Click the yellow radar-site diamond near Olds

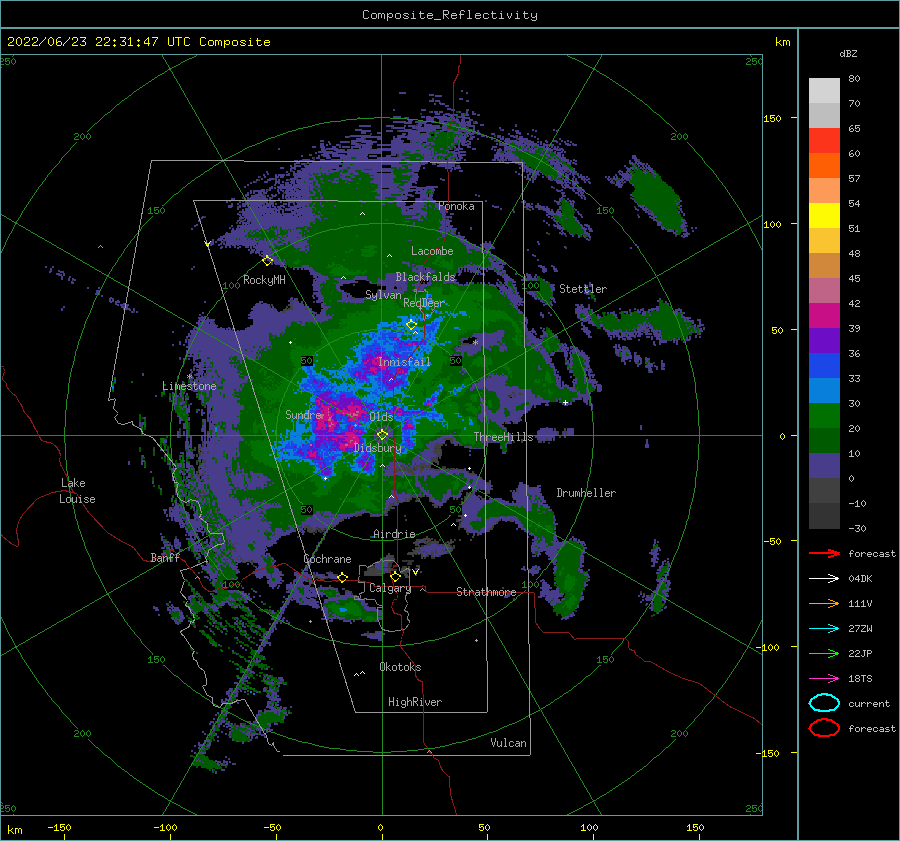coord(382,435)
